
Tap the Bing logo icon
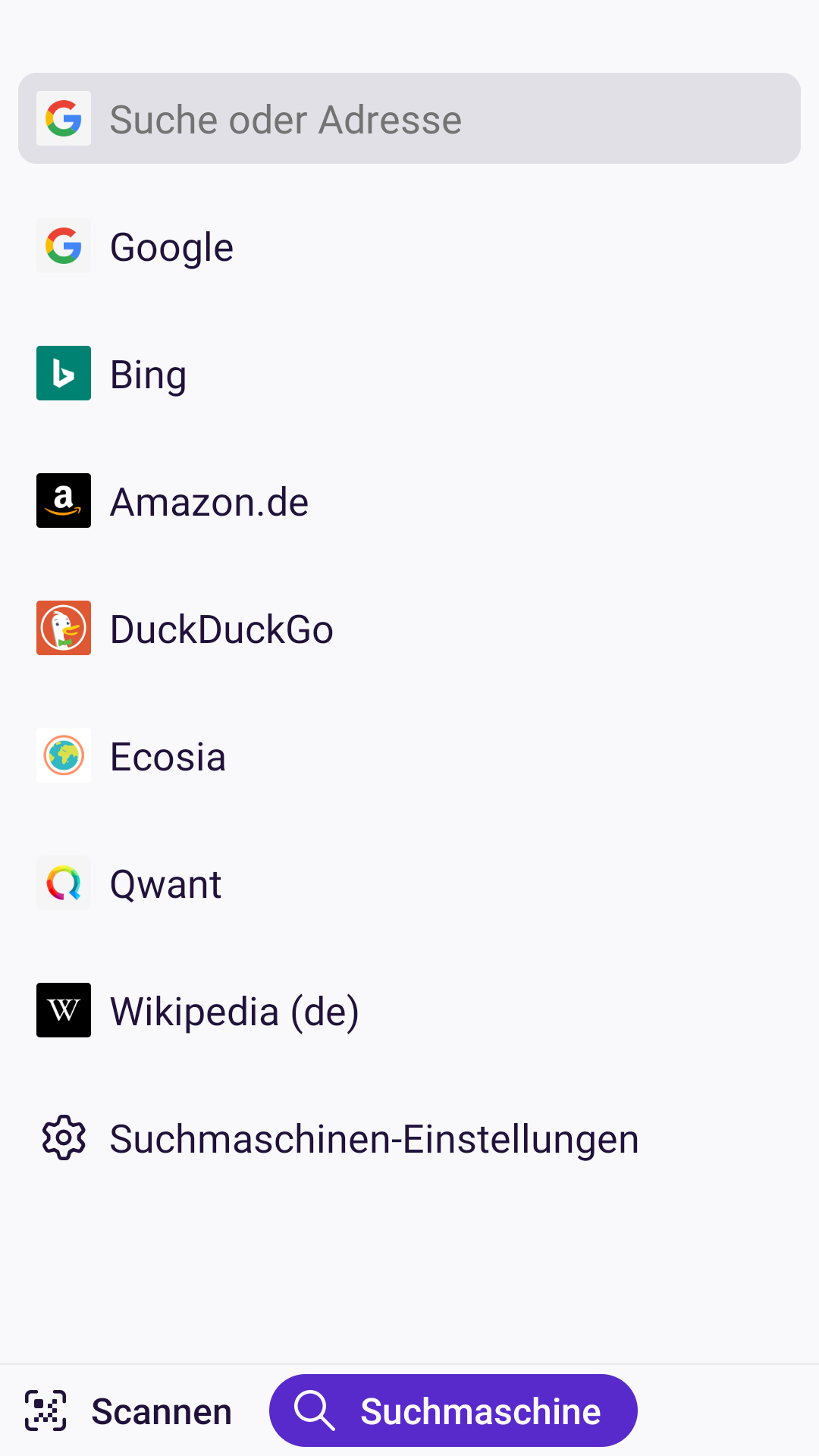(x=64, y=373)
